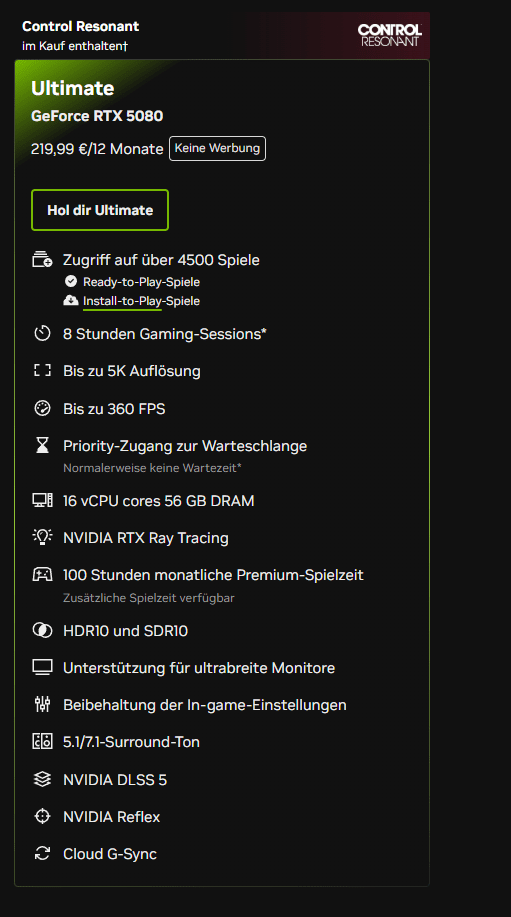
Task: Open the Install-to-Play-Spiele link
Action: click(x=141, y=301)
